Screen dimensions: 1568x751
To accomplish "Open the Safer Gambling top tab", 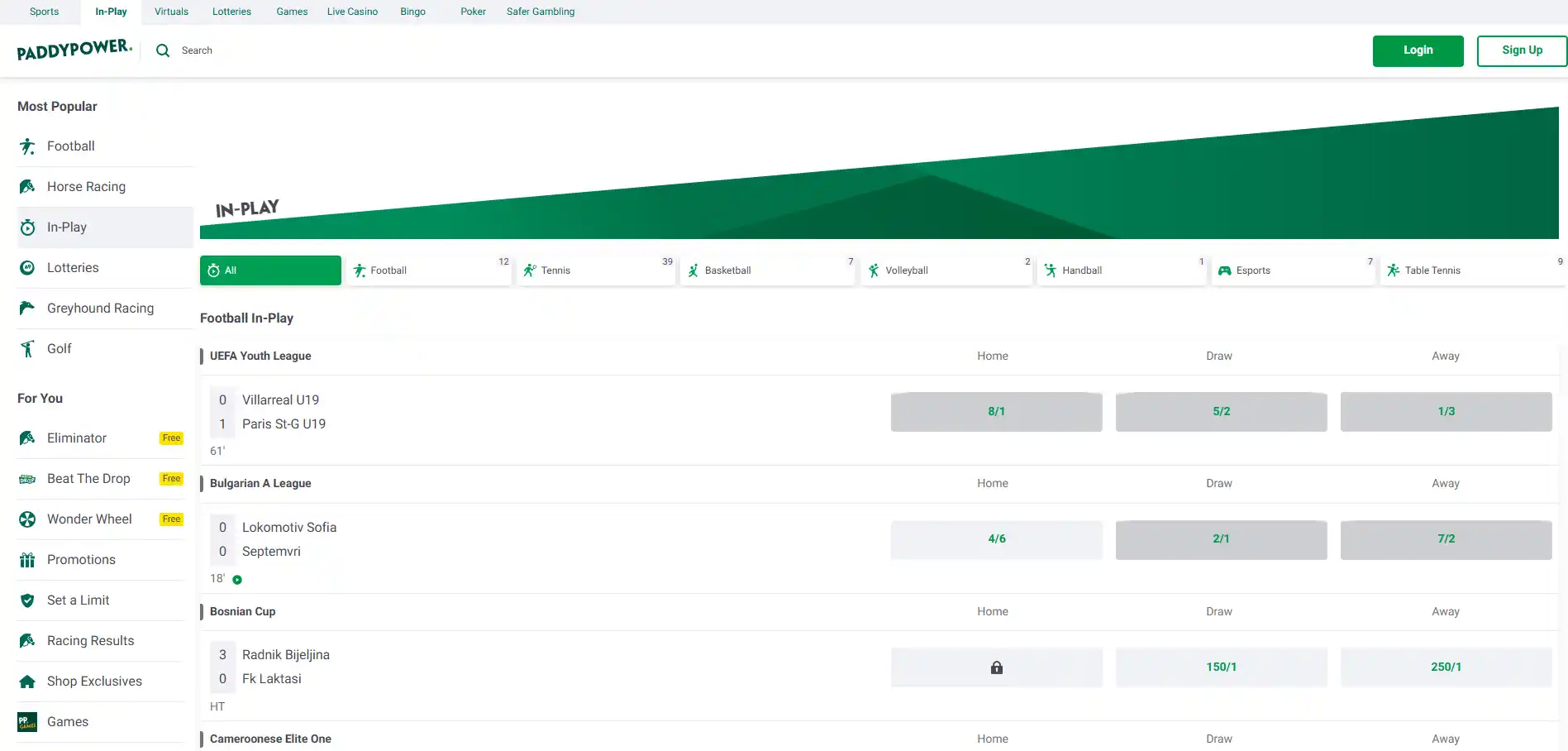I will (x=541, y=12).
